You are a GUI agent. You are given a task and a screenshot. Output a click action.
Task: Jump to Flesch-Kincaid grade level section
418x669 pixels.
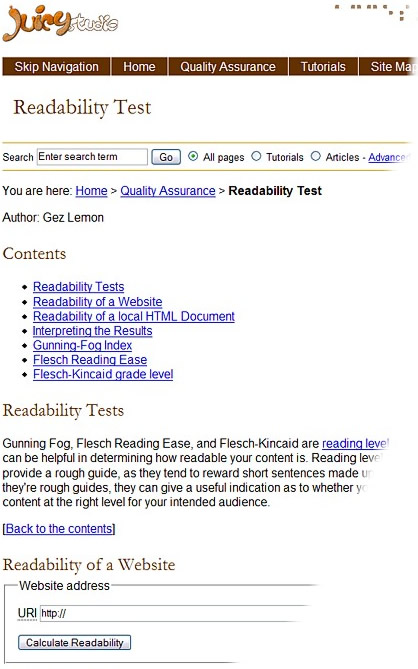pos(103,374)
